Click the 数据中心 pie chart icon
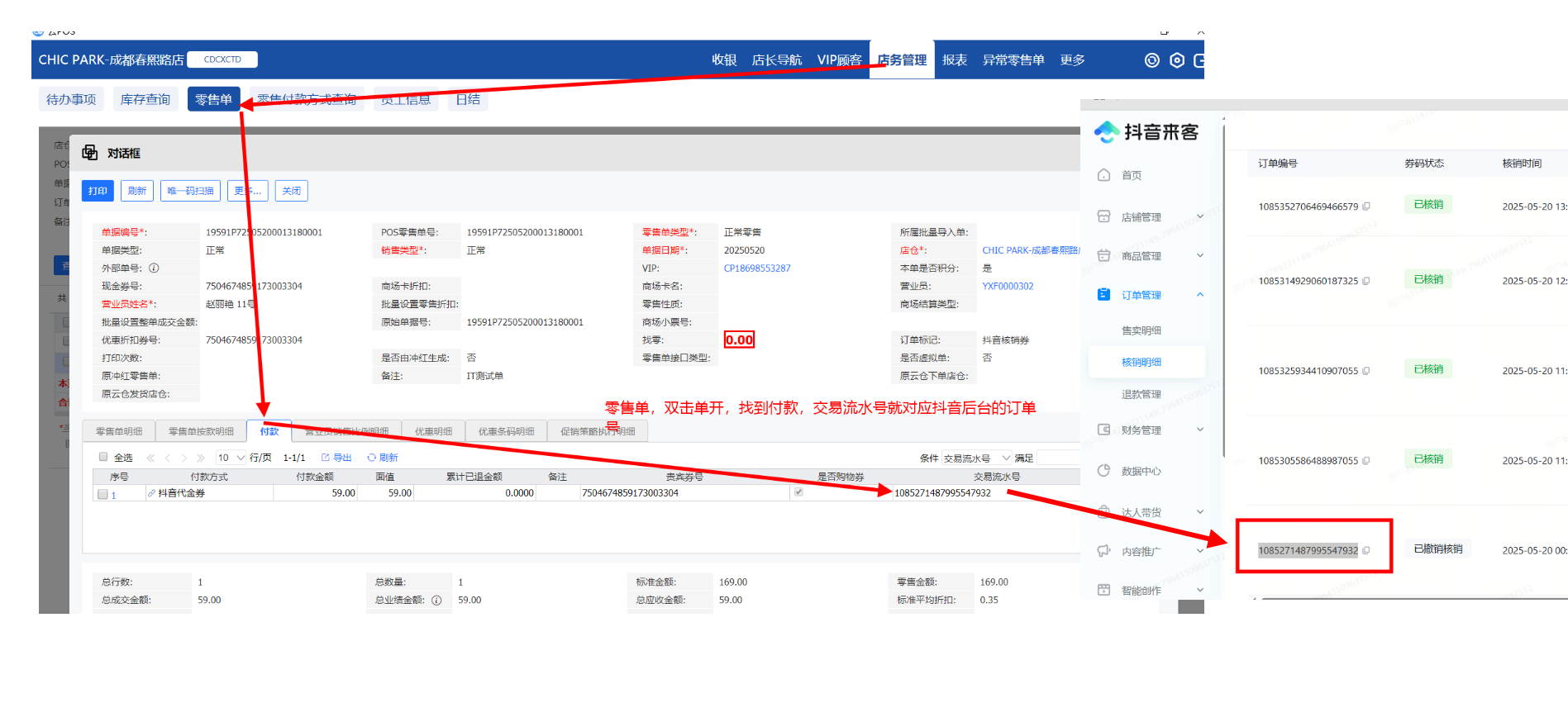Viewport: 1568px width, 703px height. click(1103, 471)
